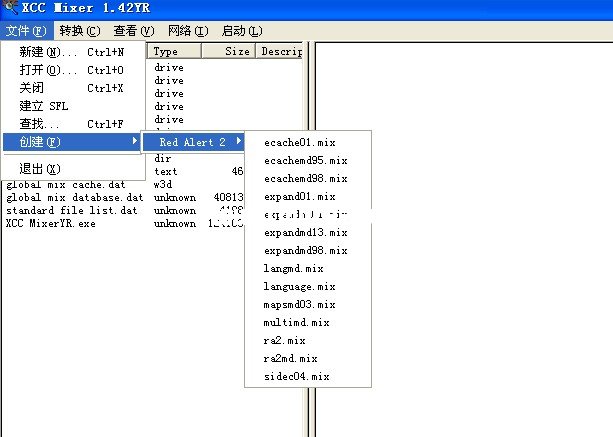This screenshot has width=613, height=437.
Task: Create multimd.mix
Action: click(308, 322)
